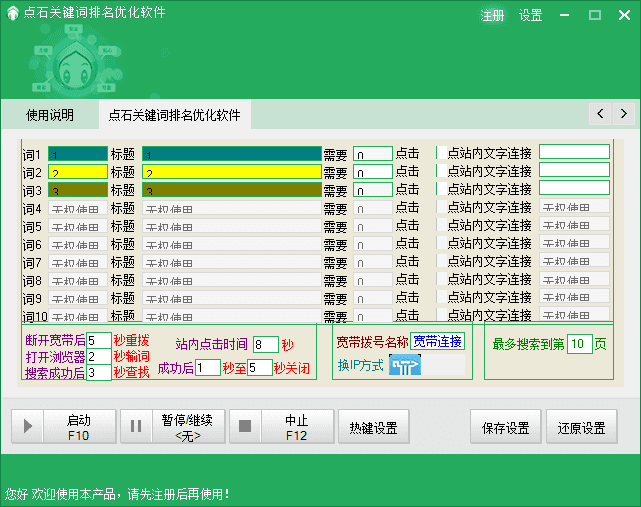Click the 换IP方式 network icon

click(405, 365)
